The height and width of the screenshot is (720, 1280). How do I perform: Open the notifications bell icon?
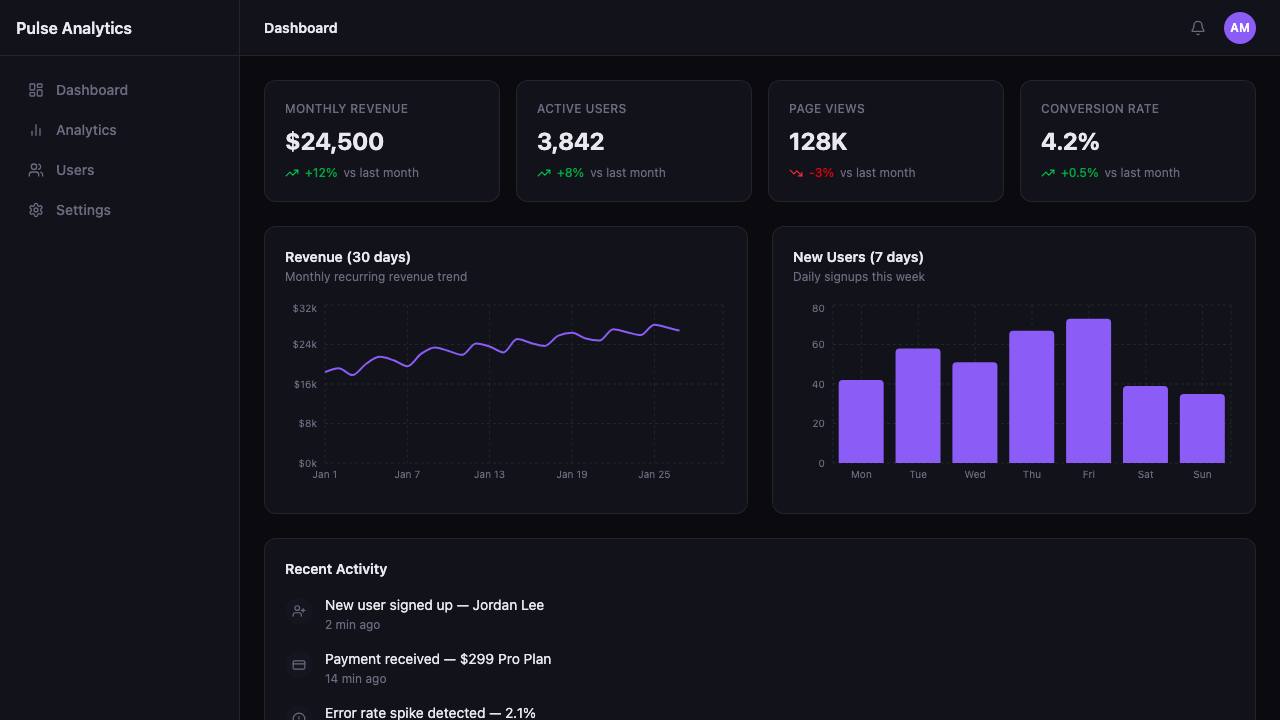tap(1198, 28)
